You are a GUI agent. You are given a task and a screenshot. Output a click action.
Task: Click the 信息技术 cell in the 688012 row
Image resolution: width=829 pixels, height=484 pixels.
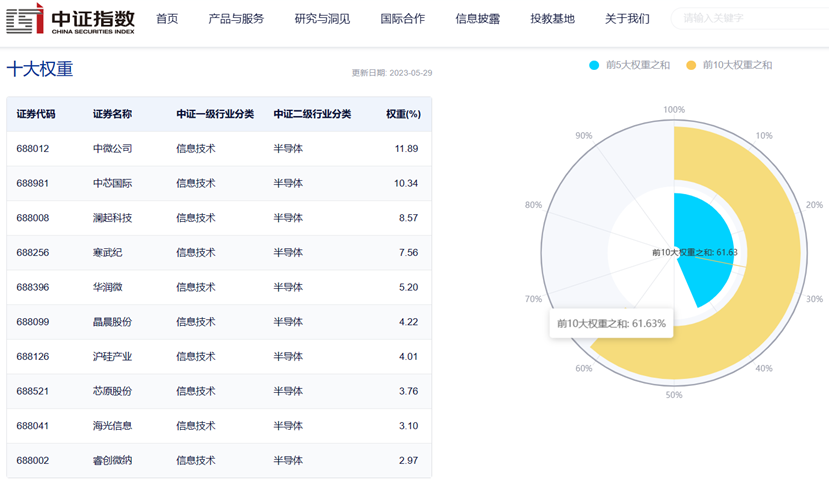[196, 149]
